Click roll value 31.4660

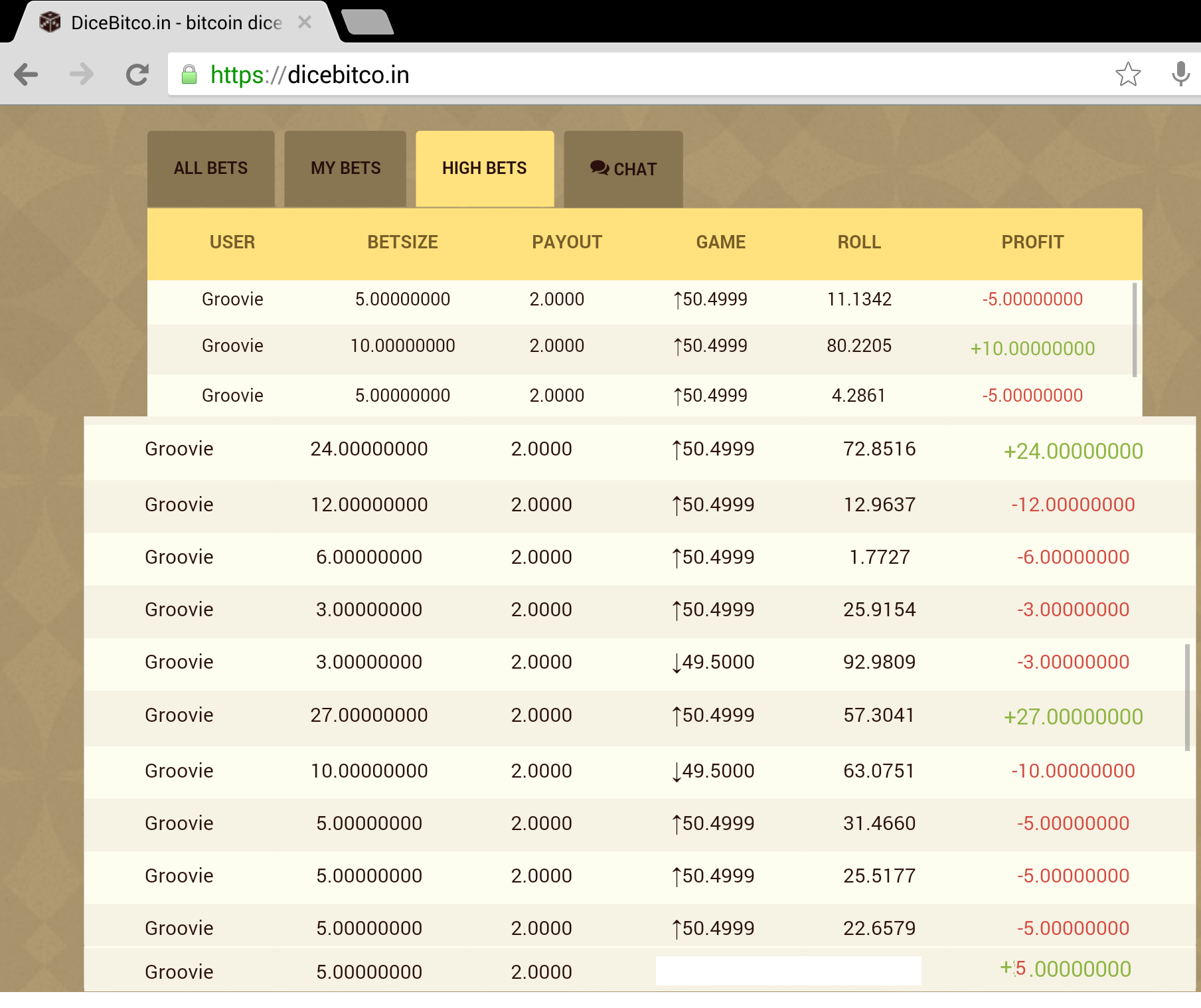880,823
